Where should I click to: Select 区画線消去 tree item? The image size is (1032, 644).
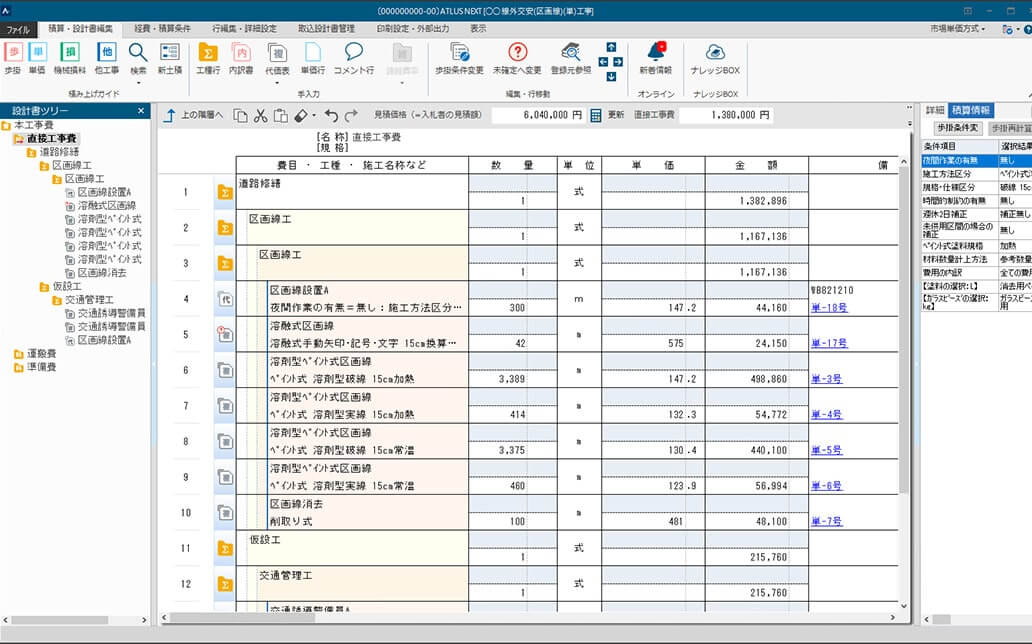pos(102,273)
